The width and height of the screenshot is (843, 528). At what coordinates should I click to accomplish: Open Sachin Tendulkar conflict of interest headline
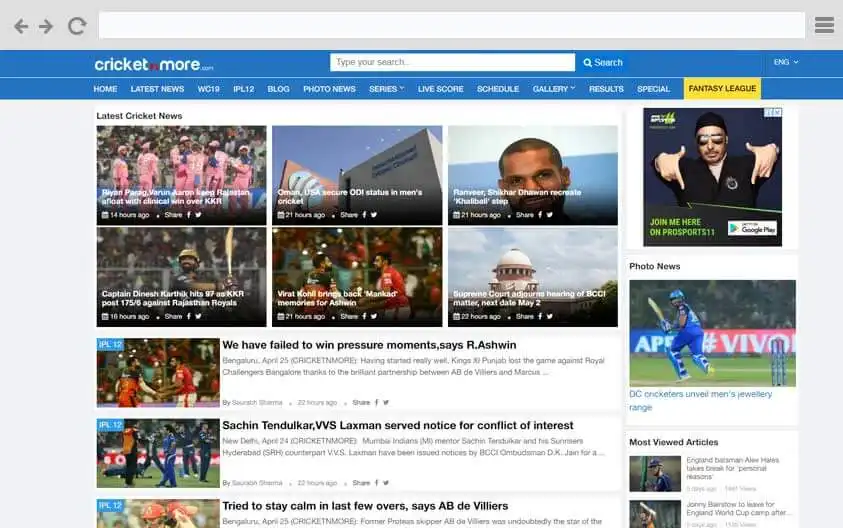(x=412, y=426)
